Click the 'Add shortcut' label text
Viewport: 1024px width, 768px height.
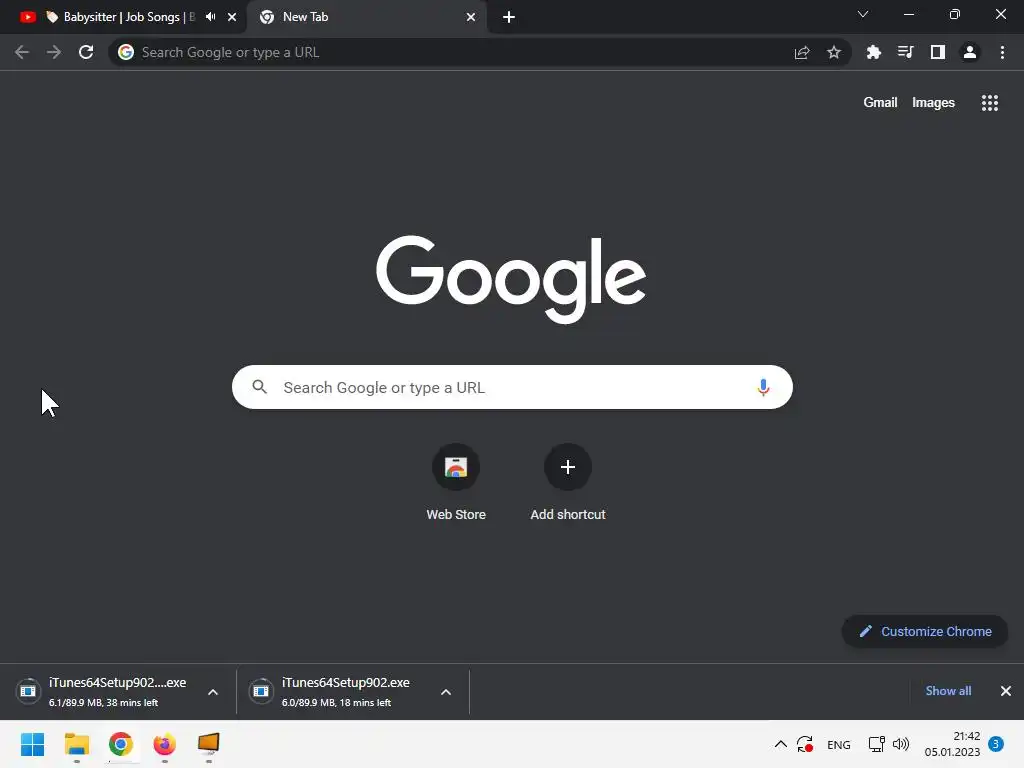click(568, 515)
